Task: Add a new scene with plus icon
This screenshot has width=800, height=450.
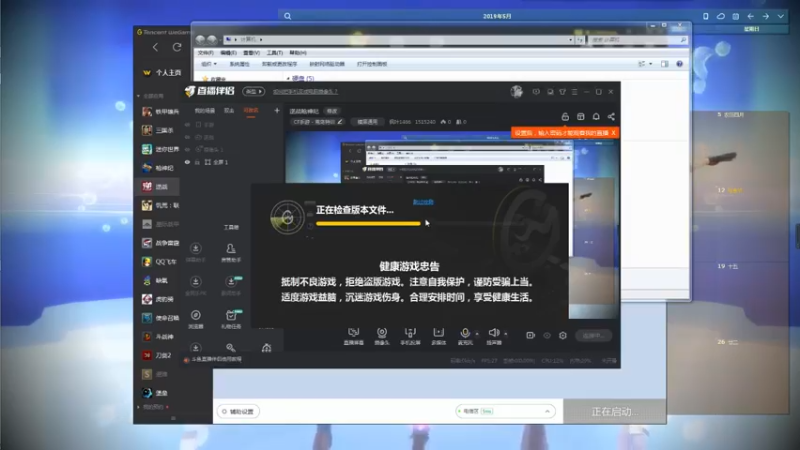Action: 277,110
